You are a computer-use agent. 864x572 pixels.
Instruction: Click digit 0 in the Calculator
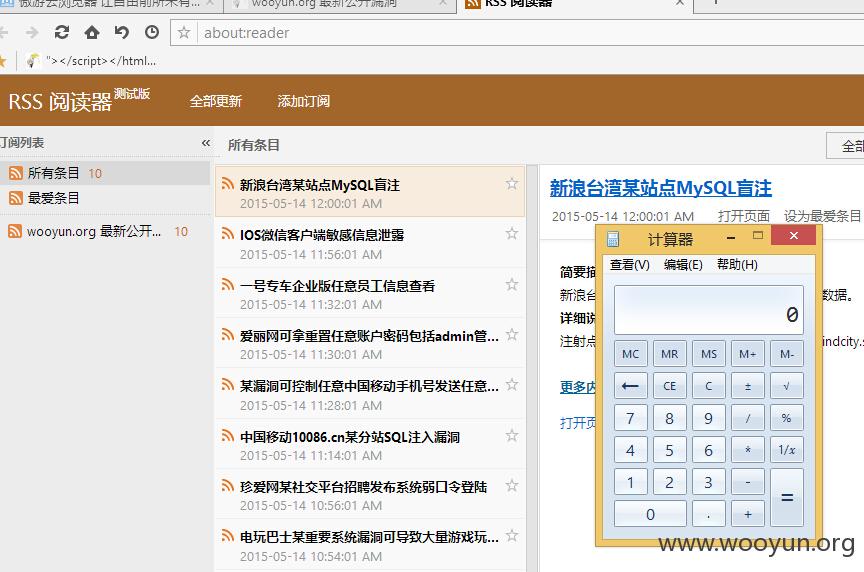(x=650, y=514)
